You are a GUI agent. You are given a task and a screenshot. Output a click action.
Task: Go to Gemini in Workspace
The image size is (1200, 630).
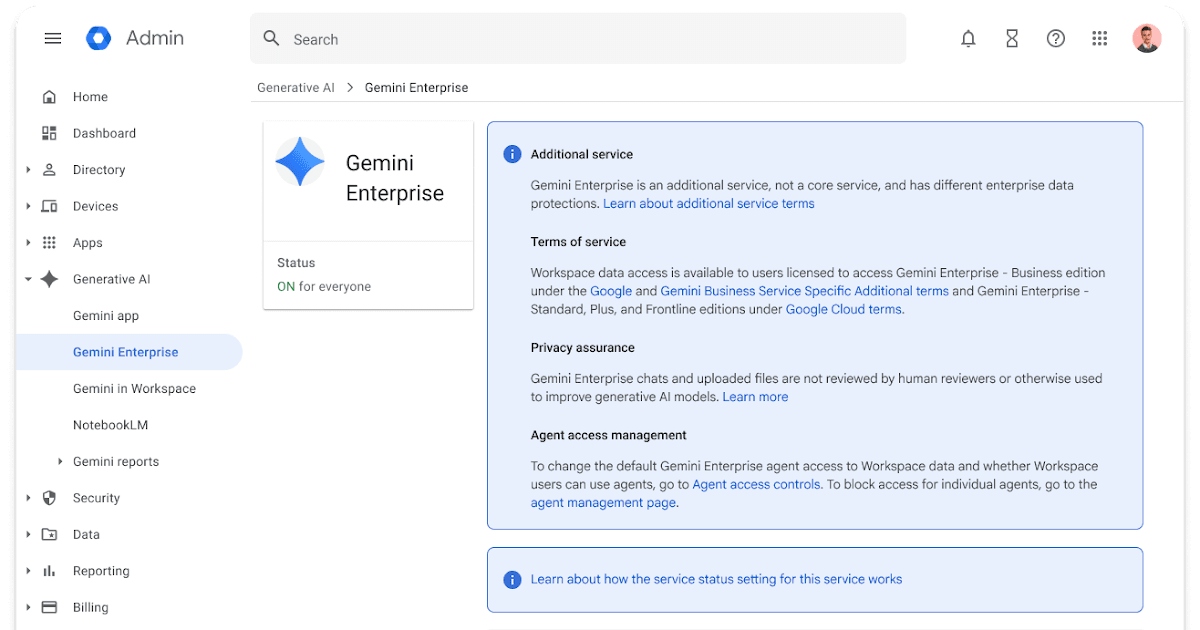click(x=134, y=389)
